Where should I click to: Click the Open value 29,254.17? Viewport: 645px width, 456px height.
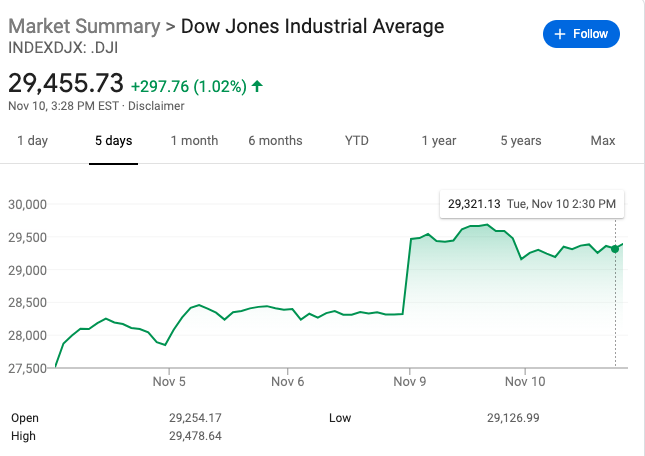point(195,417)
